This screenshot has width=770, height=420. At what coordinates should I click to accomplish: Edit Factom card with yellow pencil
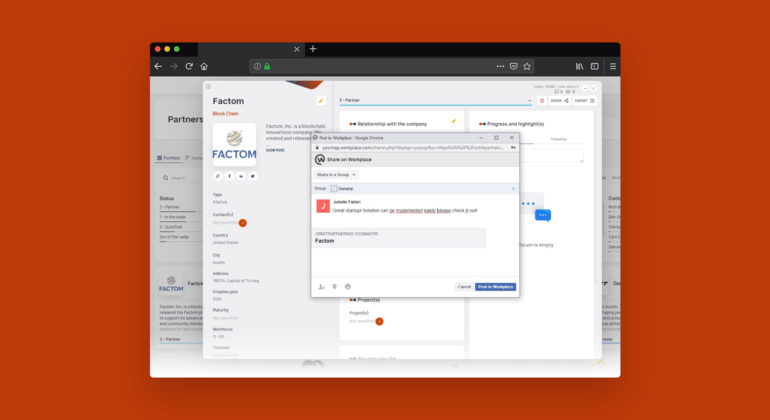pos(321,101)
